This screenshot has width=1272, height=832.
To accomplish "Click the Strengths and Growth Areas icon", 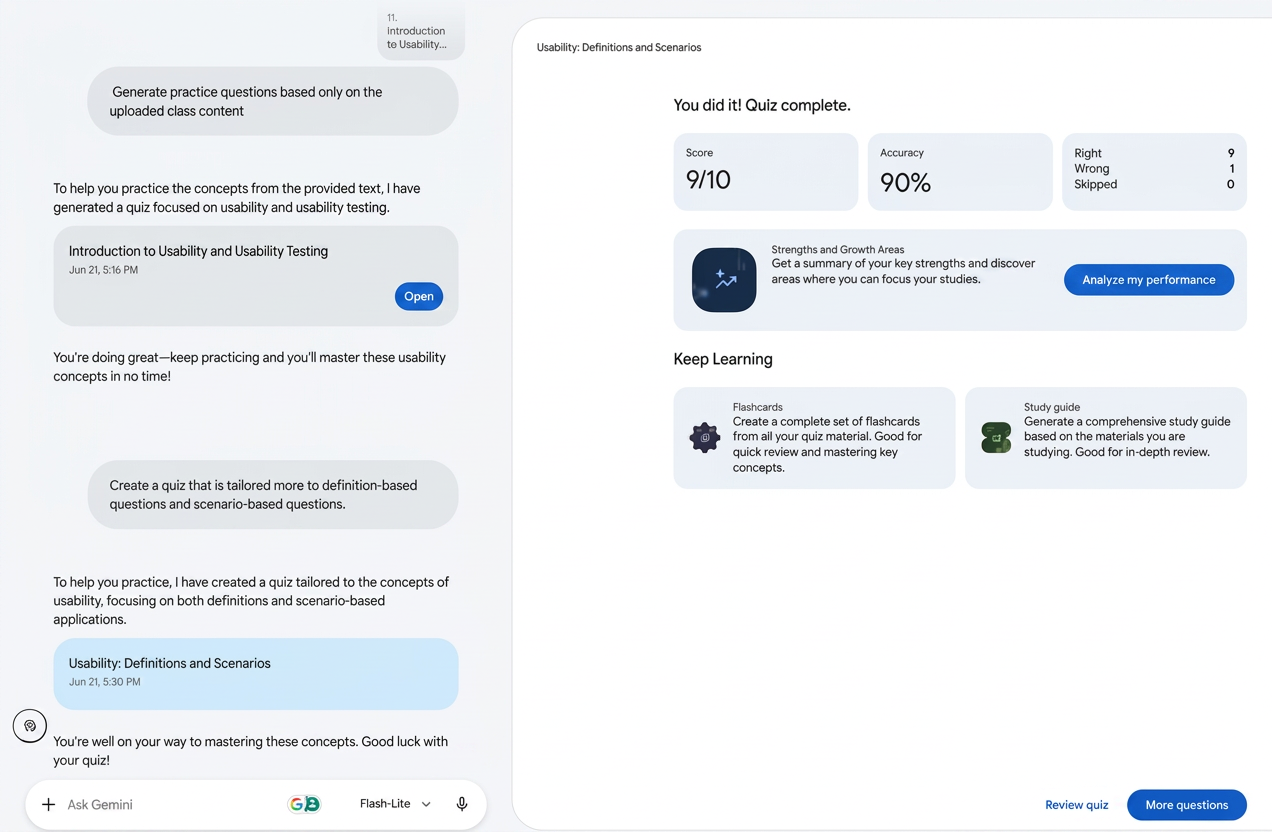I will (x=724, y=280).
